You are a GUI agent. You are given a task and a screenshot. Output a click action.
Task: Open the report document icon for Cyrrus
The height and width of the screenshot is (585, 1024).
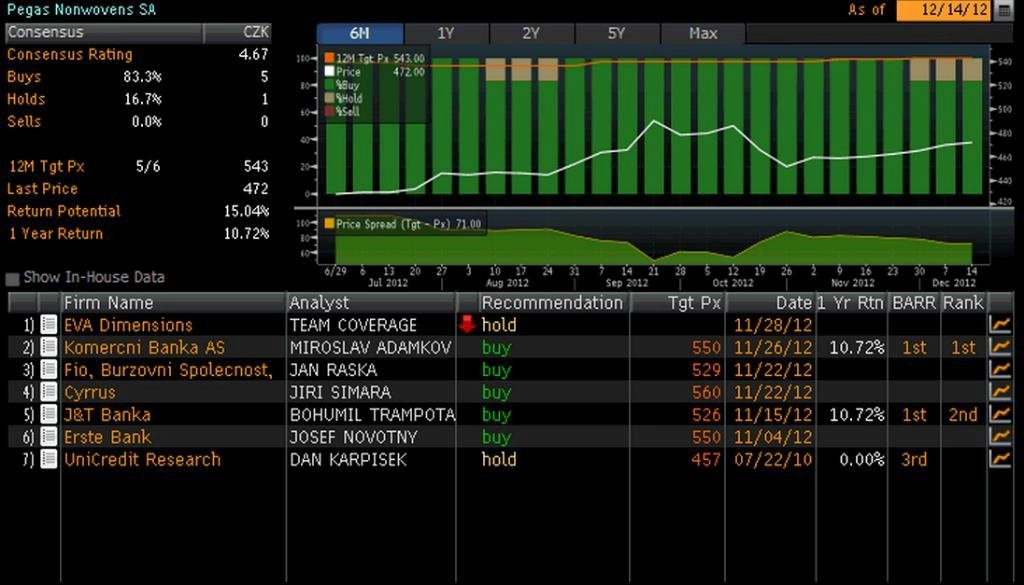pos(49,392)
